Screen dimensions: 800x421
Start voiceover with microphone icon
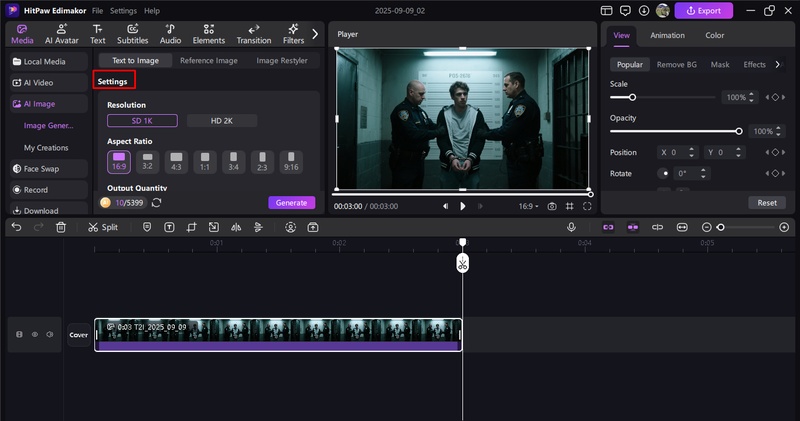571,227
